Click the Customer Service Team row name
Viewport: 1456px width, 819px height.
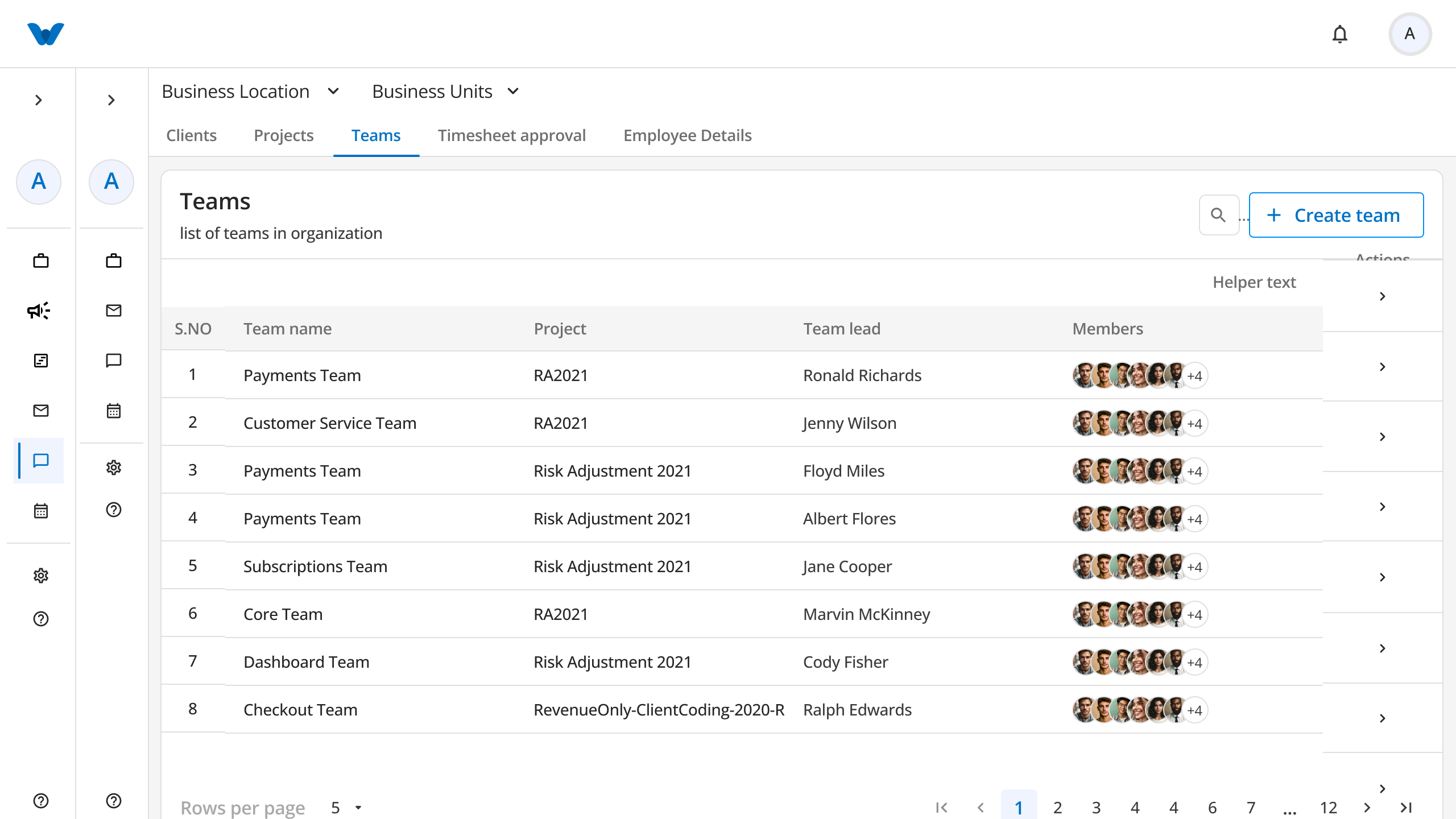330,423
